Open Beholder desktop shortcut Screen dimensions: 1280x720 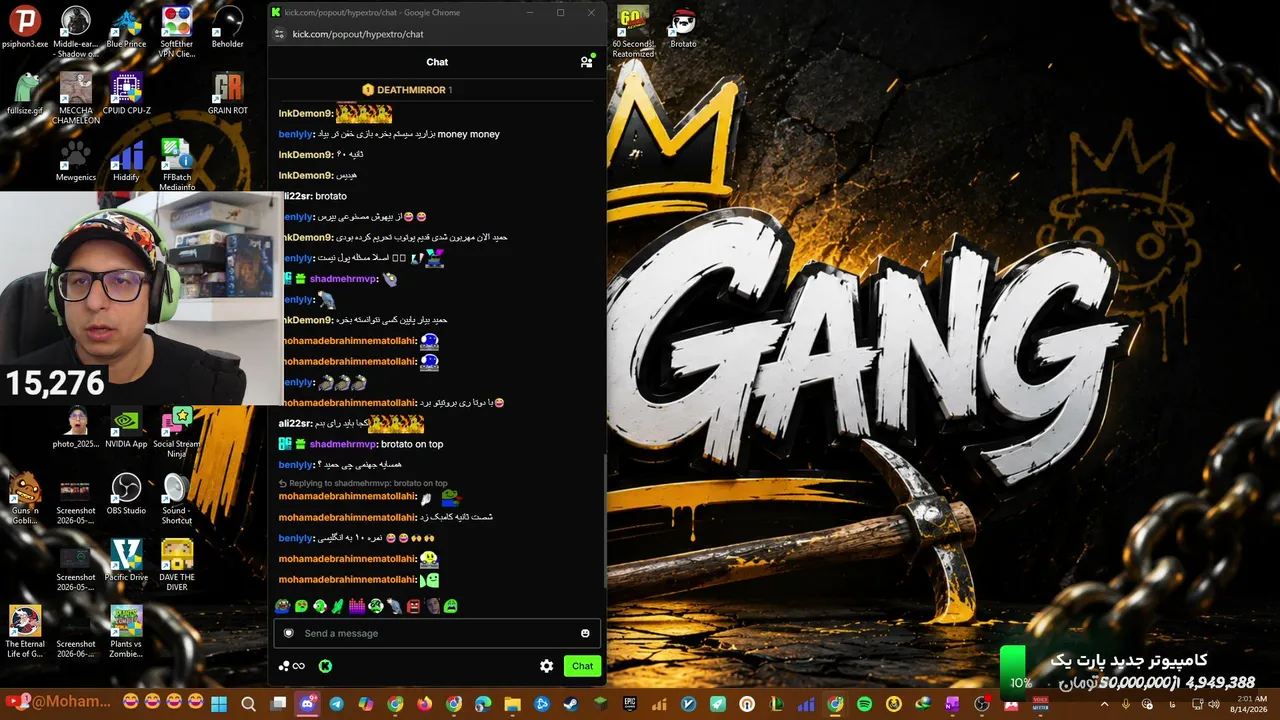[228, 28]
